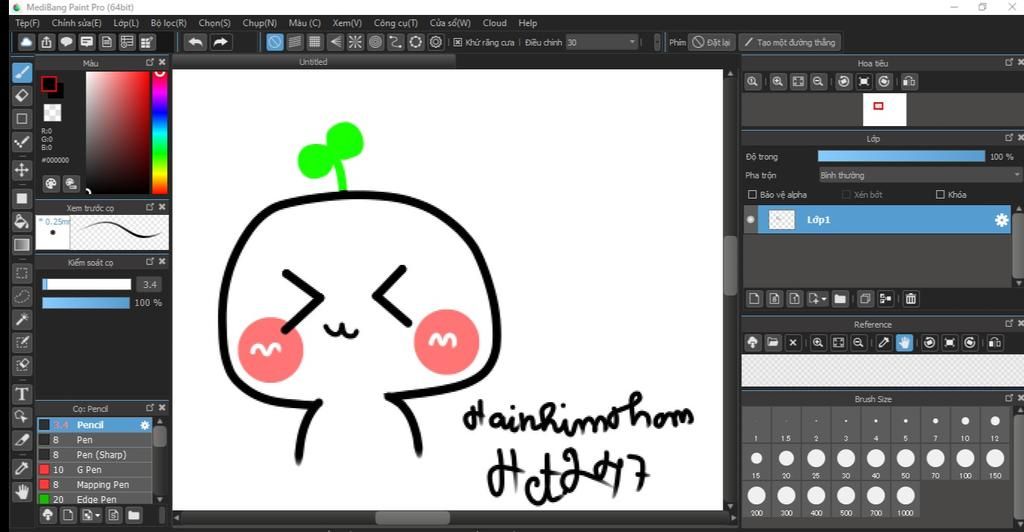Choose the Pen (Sharp) brush
1024x532 pixels.
pyautogui.click(x=95, y=455)
